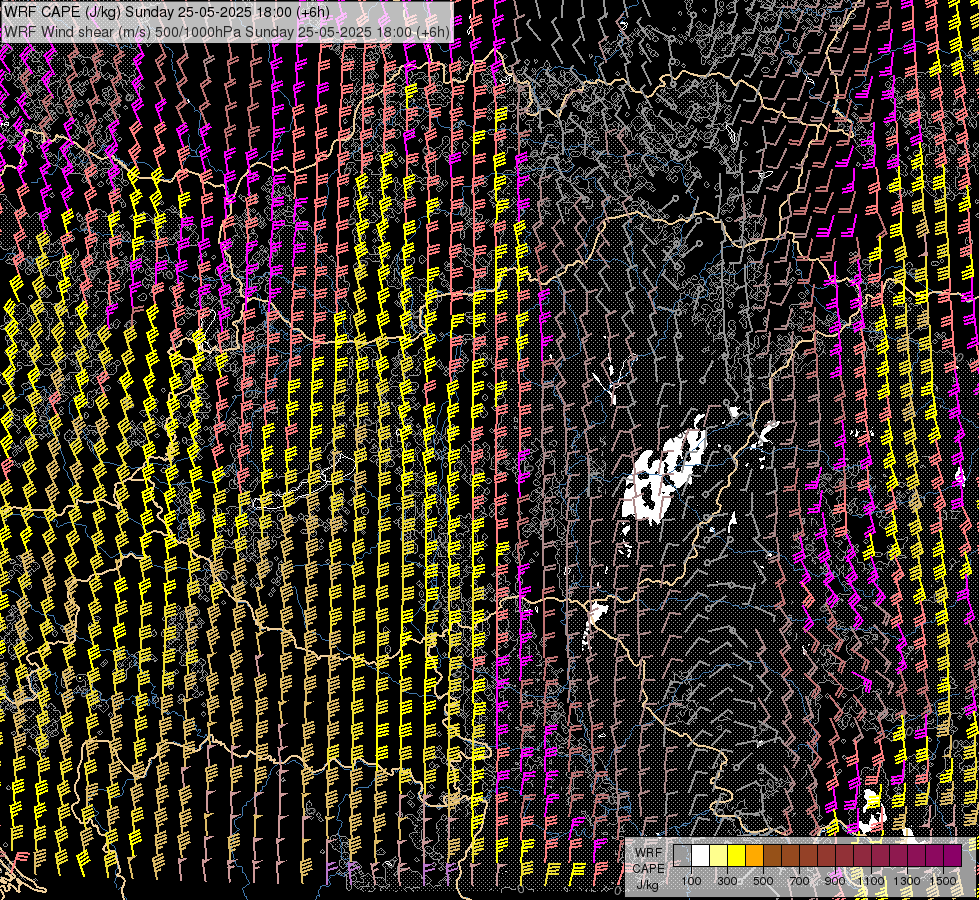Select the pale yellow legend swatch
This screenshot has width=979, height=900.
719,856
